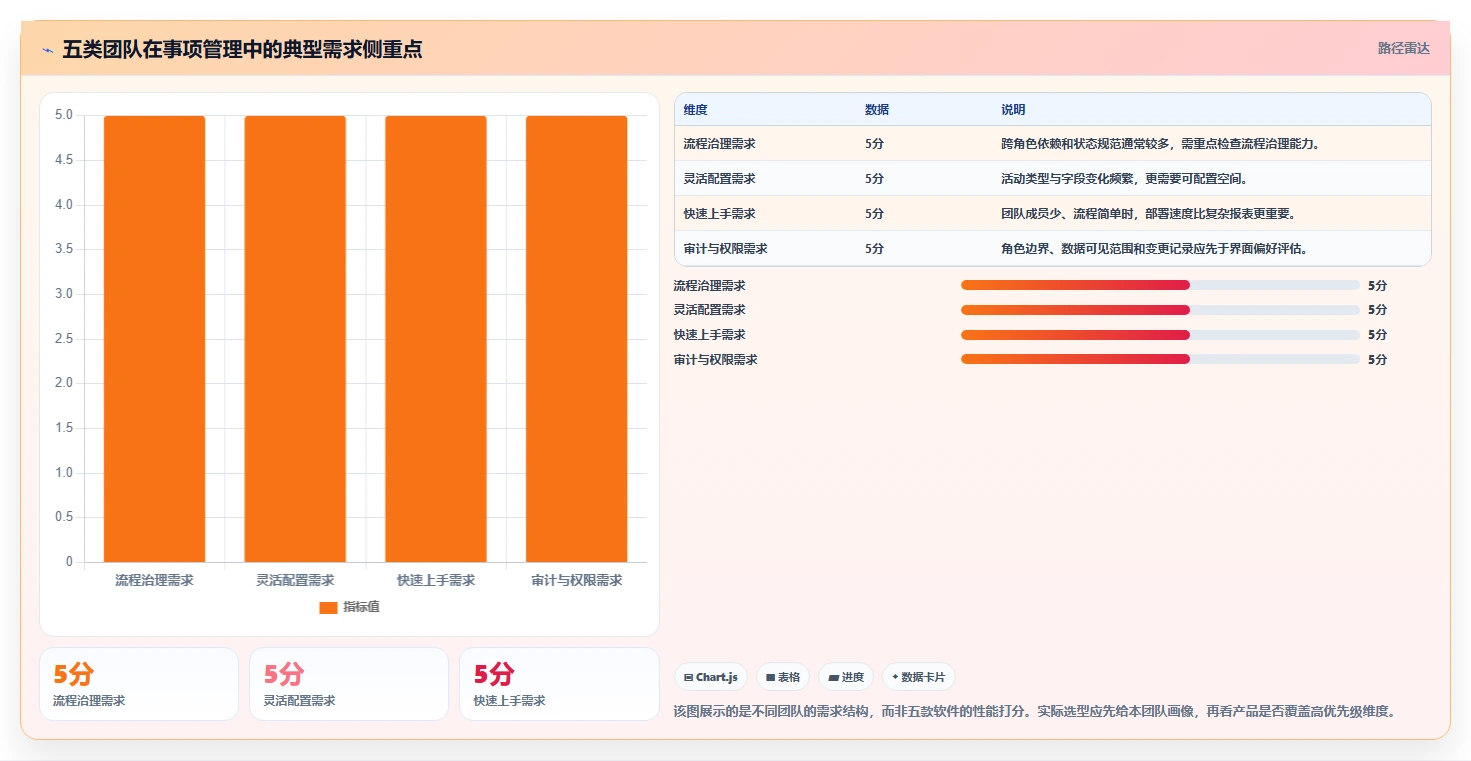The height and width of the screenshot is (761, 1471).
Task: Click x-axis label 流程治理需求 below the chart
Action: point(155,580)
